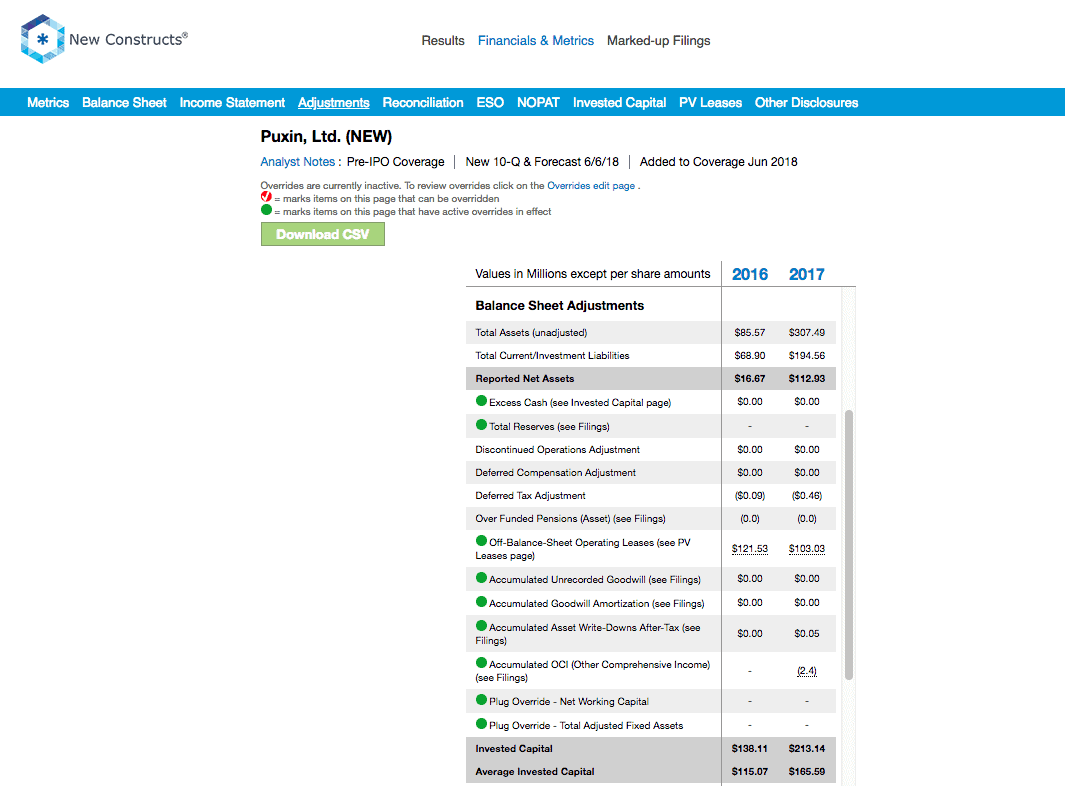Image resolution: width=1065 pixels, height=786 pixels.
Task: Click 2016 operating leases value $121.53
Action: tap(750, 549)
